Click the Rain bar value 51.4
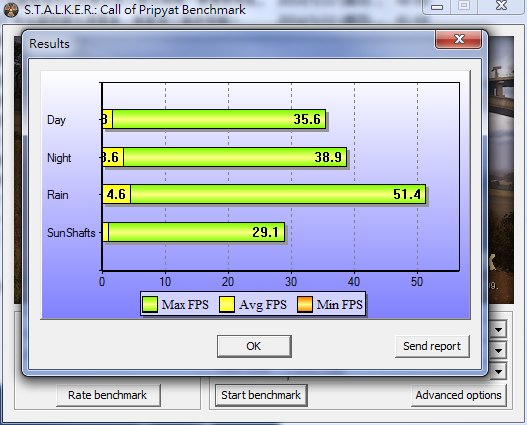Screen dimensions: 527x425 pyautogui.click(x=407, y=194)
